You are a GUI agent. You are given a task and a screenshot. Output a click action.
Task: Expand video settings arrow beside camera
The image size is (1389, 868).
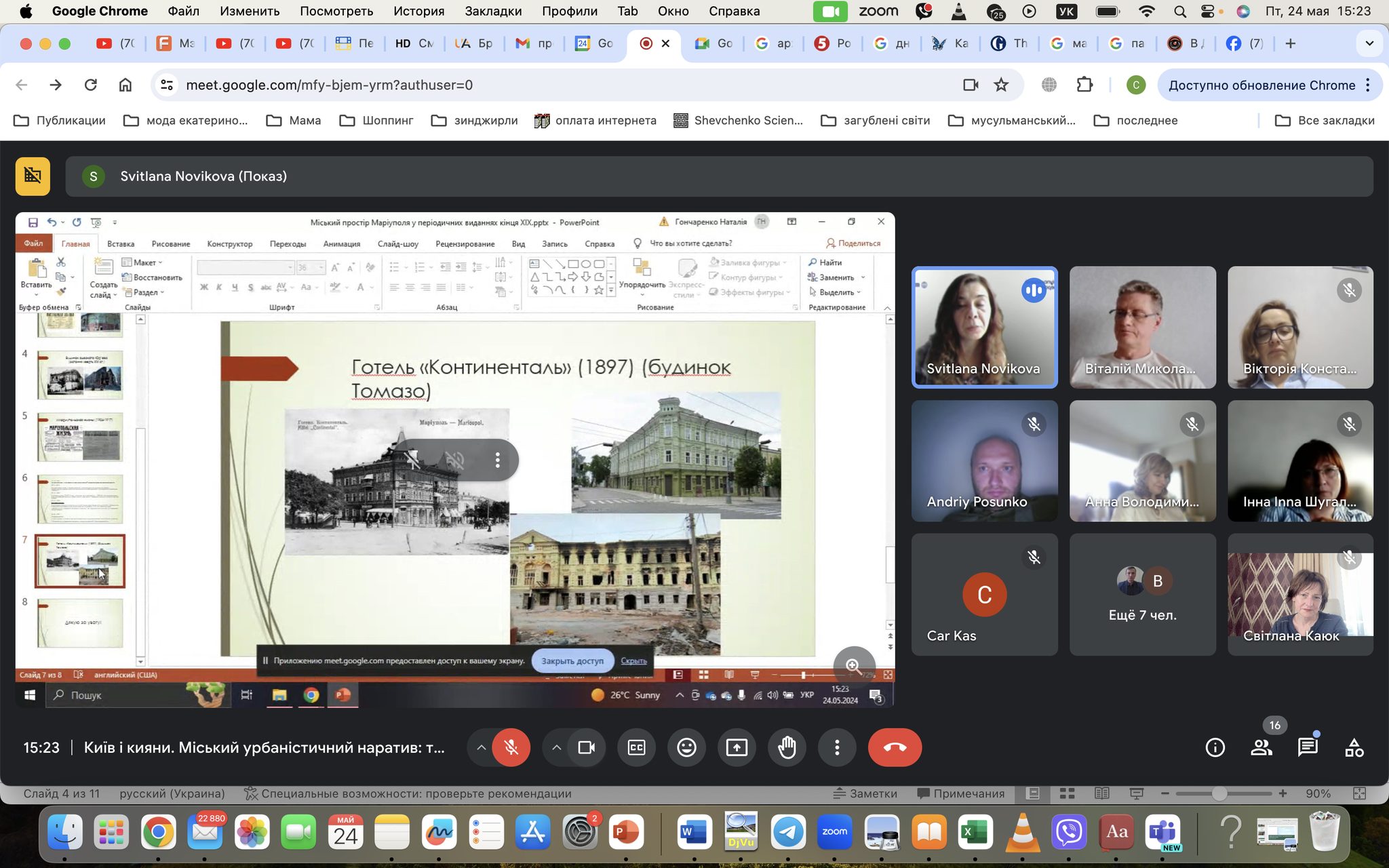click(x=556, y=747)
